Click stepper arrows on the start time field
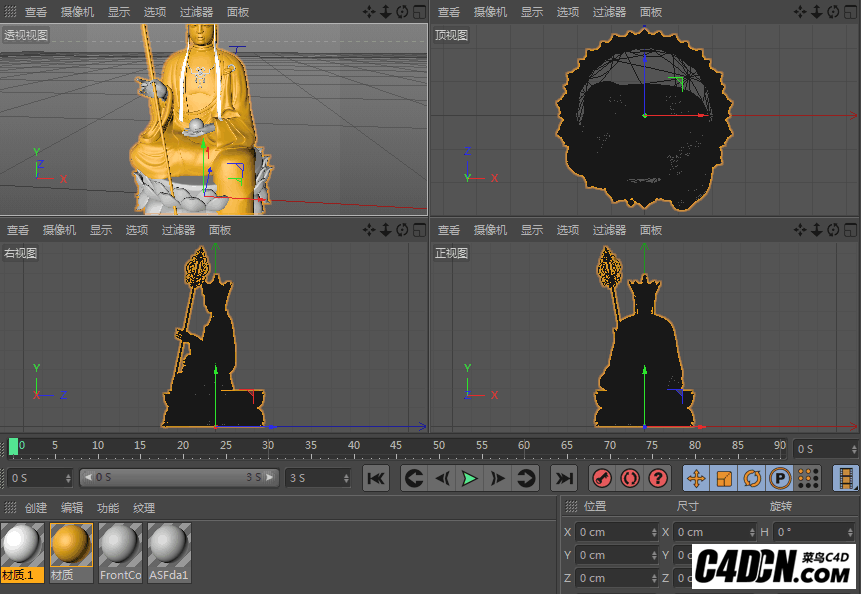 tap(68, 478)
